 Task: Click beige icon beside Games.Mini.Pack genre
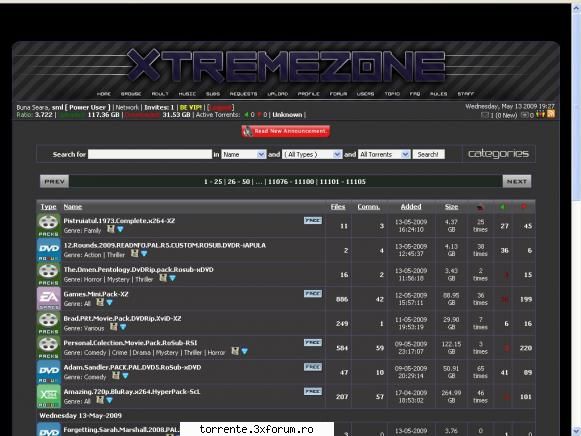point(100,303)
